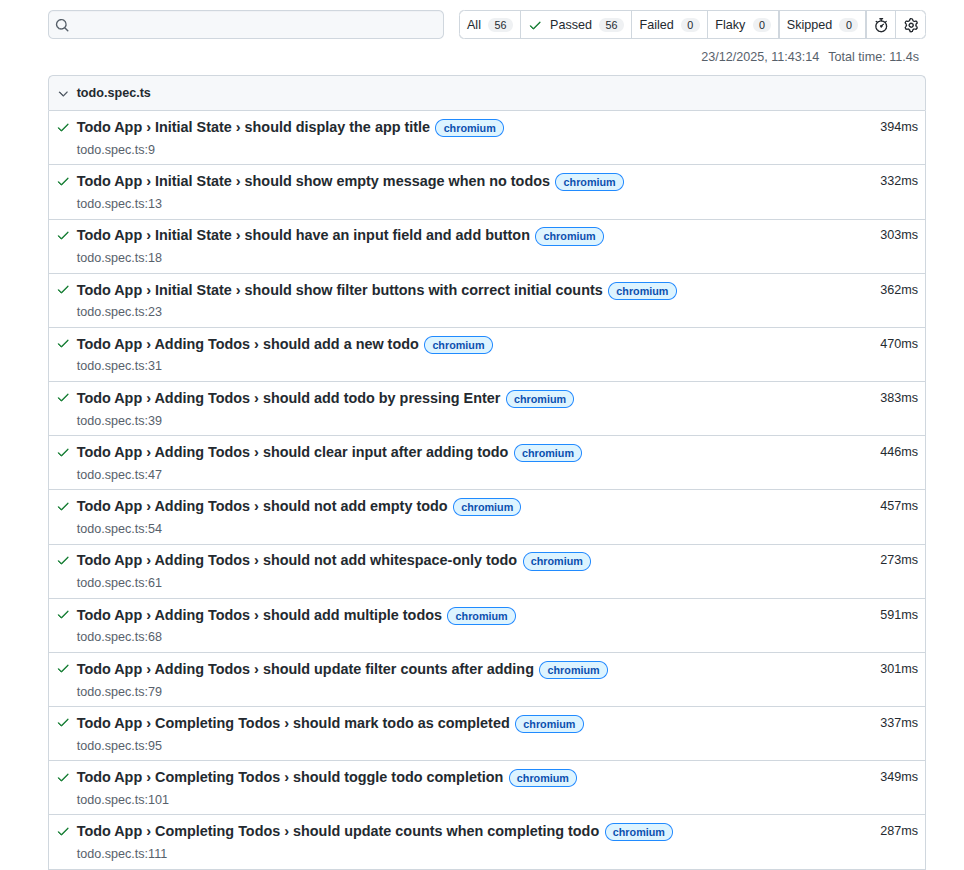
Task: Open 'should update counts when completing todo' test
Action: (x=338, y=831)
